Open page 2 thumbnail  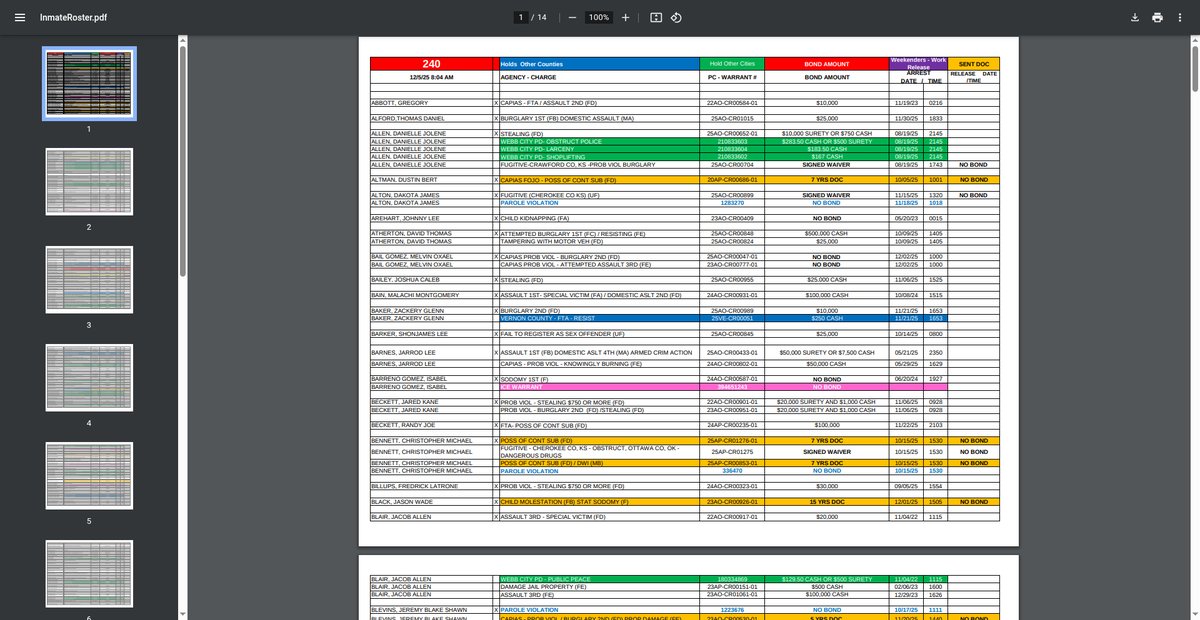tap(89, 182)
